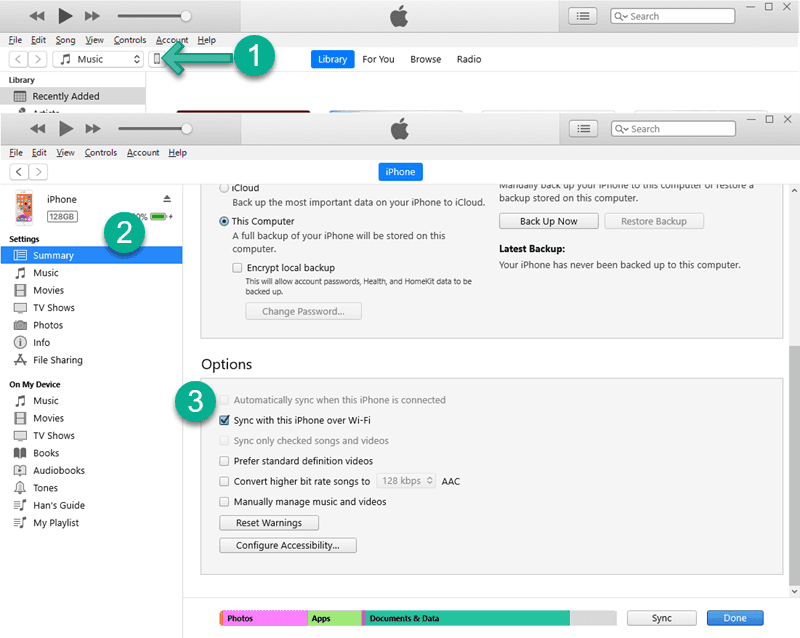This screenshot has height=638, width=800.
Task: Click Change Password button
Action: [x=304, y=311]
